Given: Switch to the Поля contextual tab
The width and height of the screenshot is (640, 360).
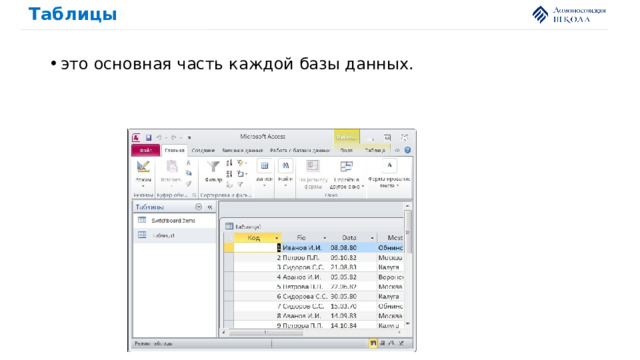Looking at the screenshot, I should 347,150.
